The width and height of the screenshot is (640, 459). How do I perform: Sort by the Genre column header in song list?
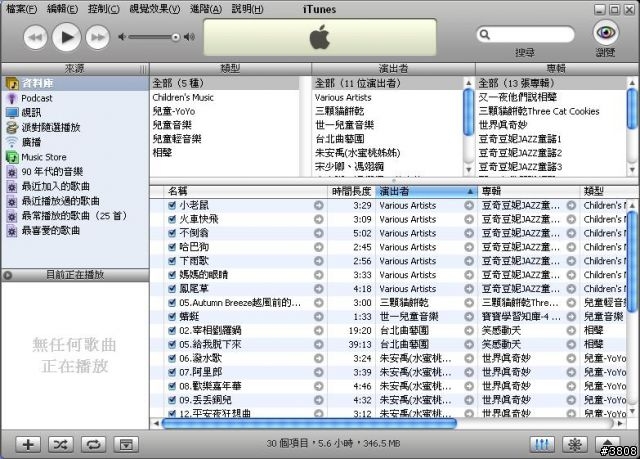pos(603,191)
